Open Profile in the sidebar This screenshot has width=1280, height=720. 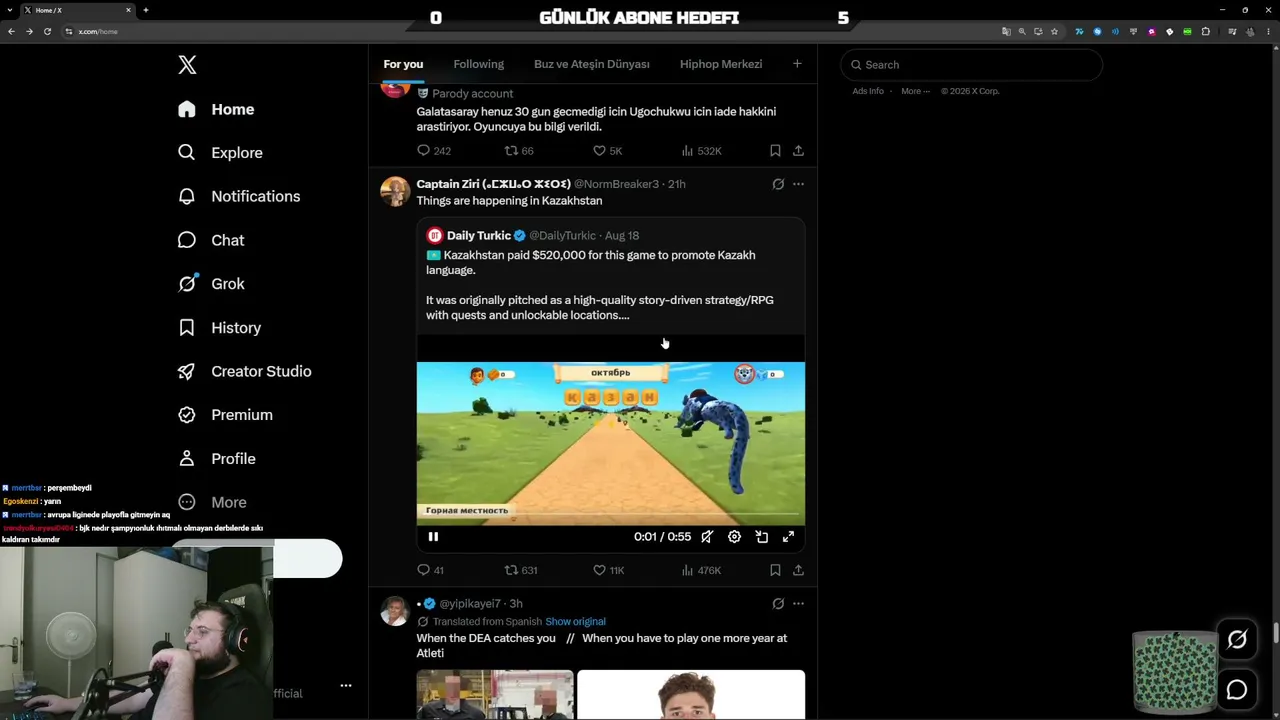[x=216, y=459]
